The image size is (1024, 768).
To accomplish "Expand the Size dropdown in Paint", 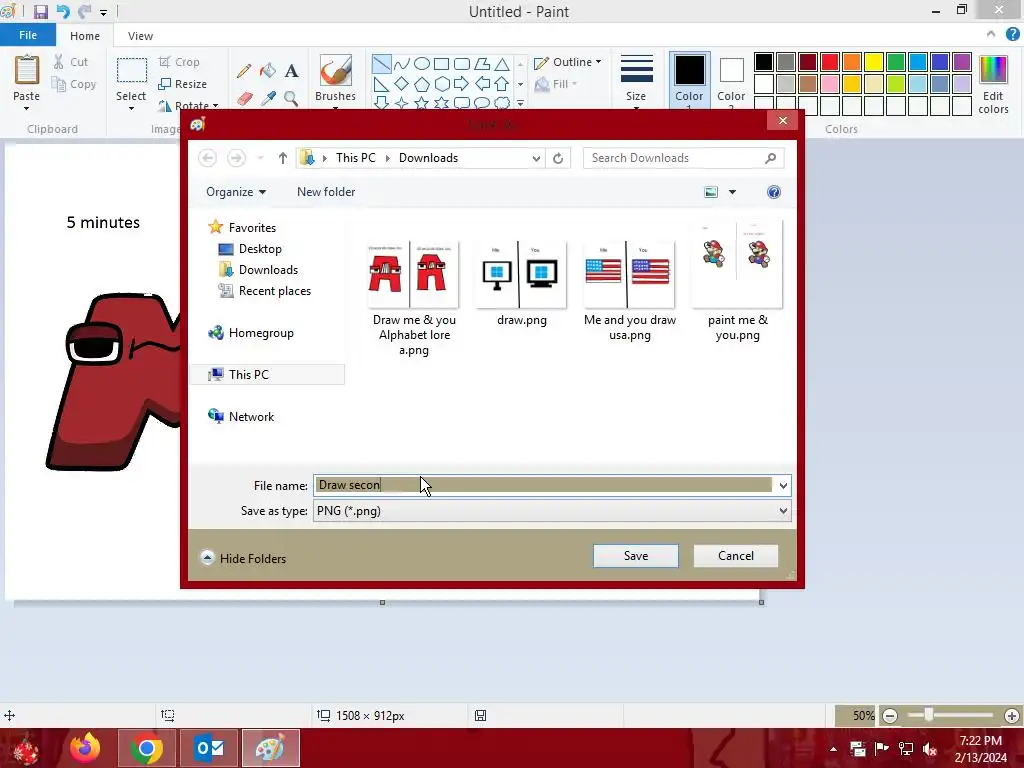I will tap(636, 80).
